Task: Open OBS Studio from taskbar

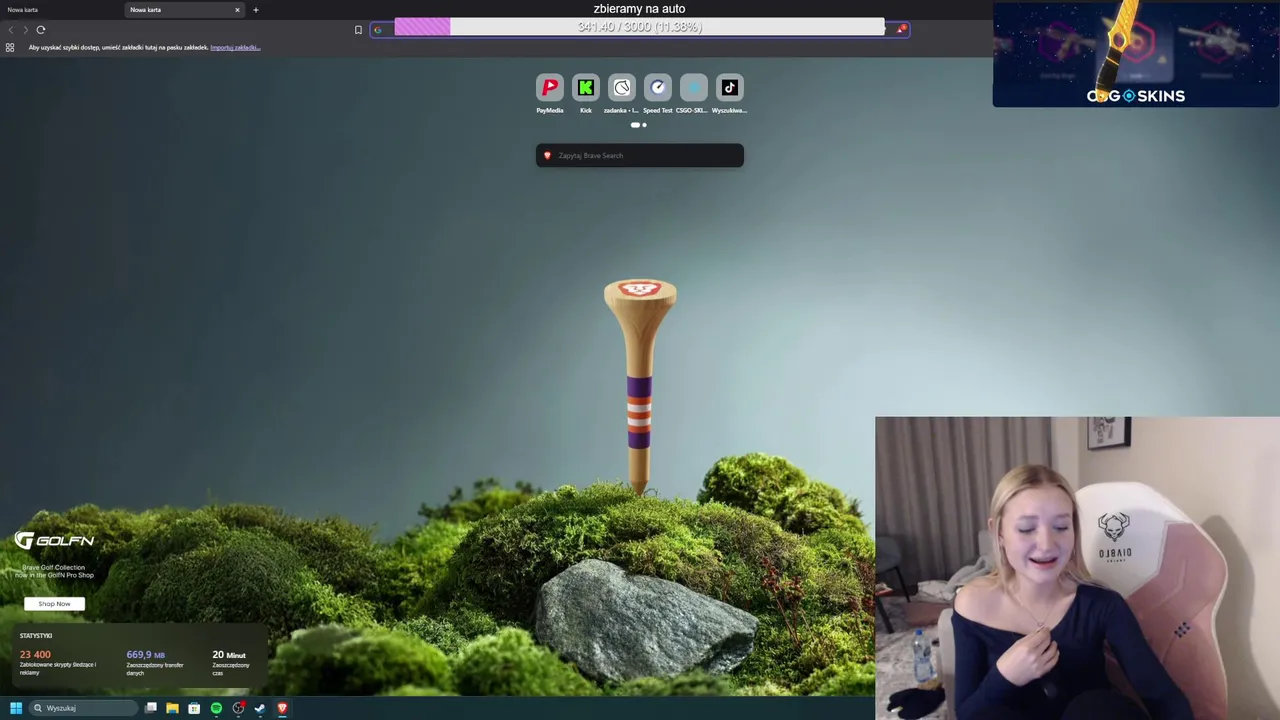Action: [238, 708]
